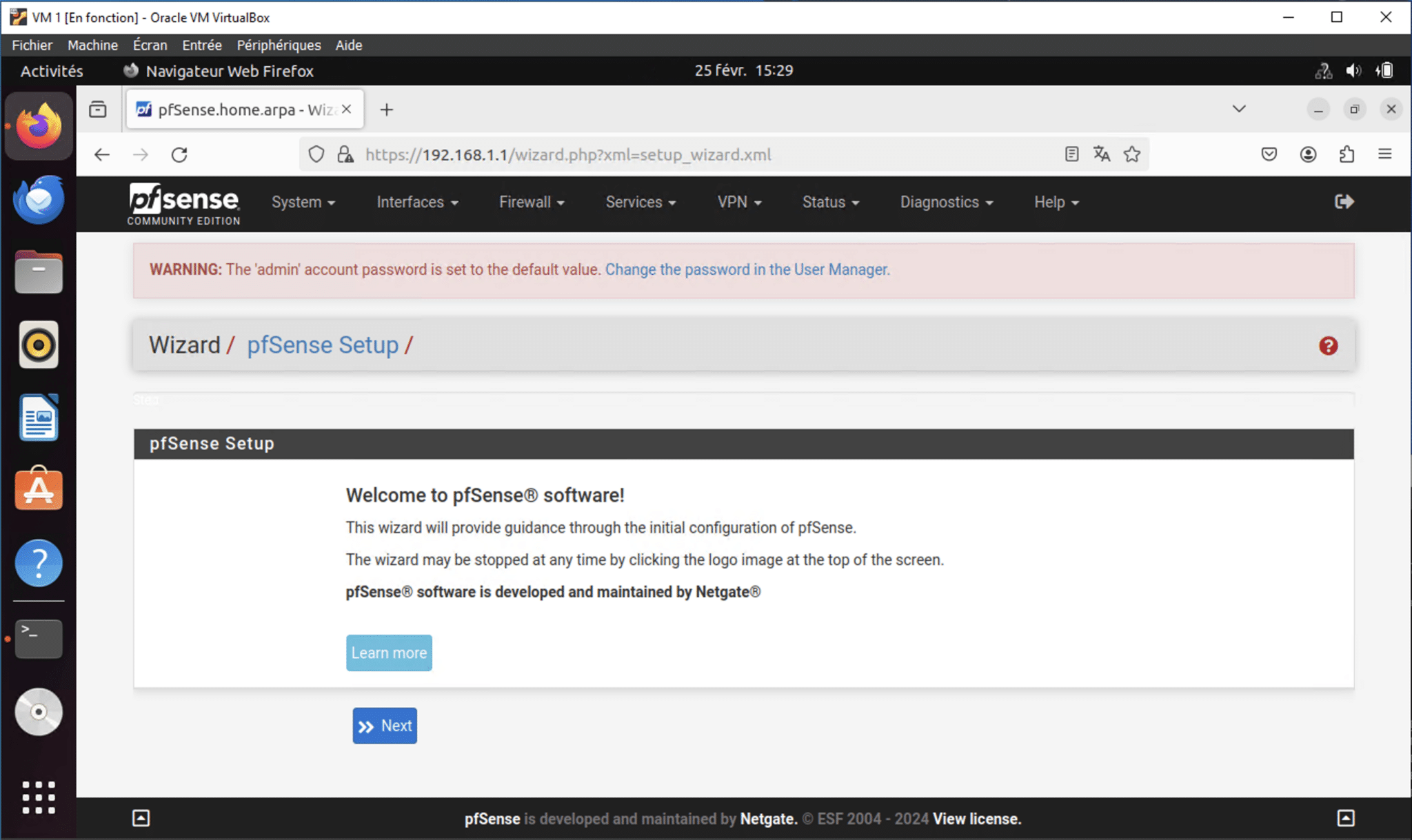Save page to Pocket
This screenshot has height=840, width=1412.
tap(1269, 154)
